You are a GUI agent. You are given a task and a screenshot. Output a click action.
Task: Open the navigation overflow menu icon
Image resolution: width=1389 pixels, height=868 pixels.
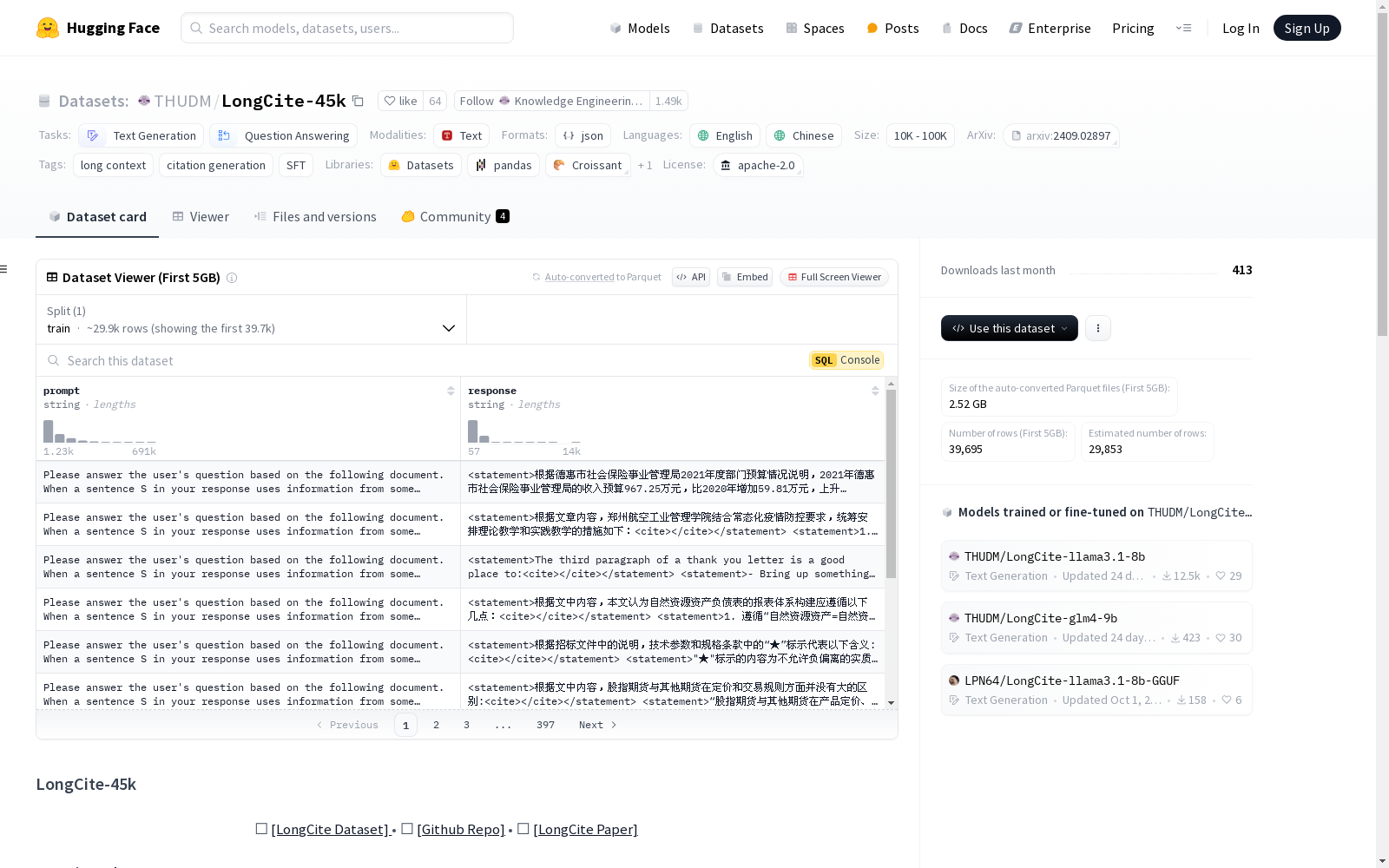[1183, 28]
